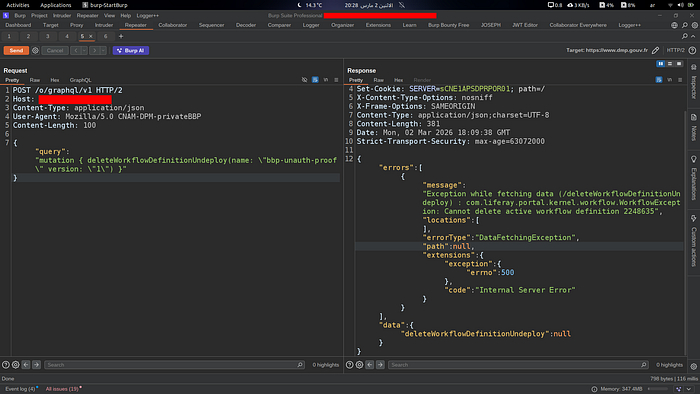Image resolution: width=700 pixels, height=394 pixels.
Task: Open Burp settings gear top right
Action: (695, 25)
